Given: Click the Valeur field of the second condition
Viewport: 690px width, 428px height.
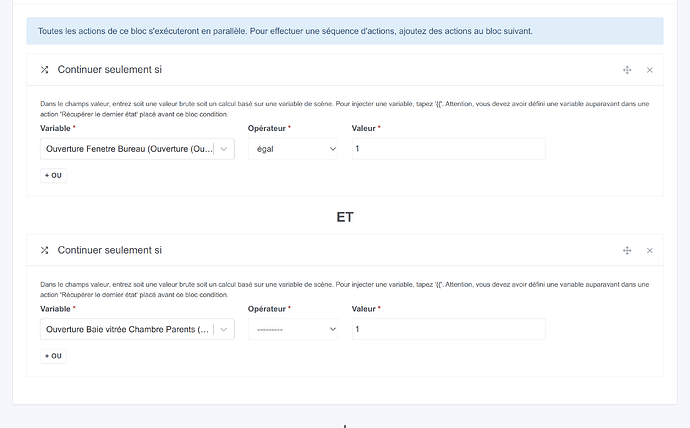Looking at the screenshot, I should point(448,329).
